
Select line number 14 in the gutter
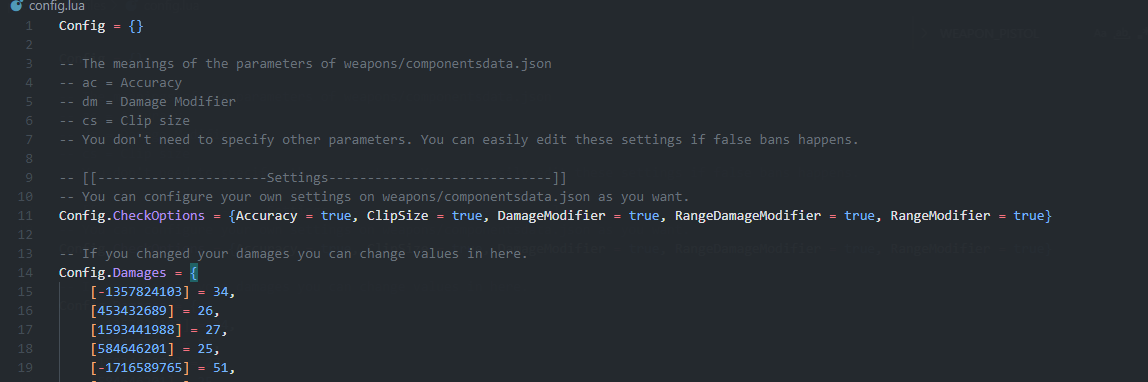coord(26,273)
